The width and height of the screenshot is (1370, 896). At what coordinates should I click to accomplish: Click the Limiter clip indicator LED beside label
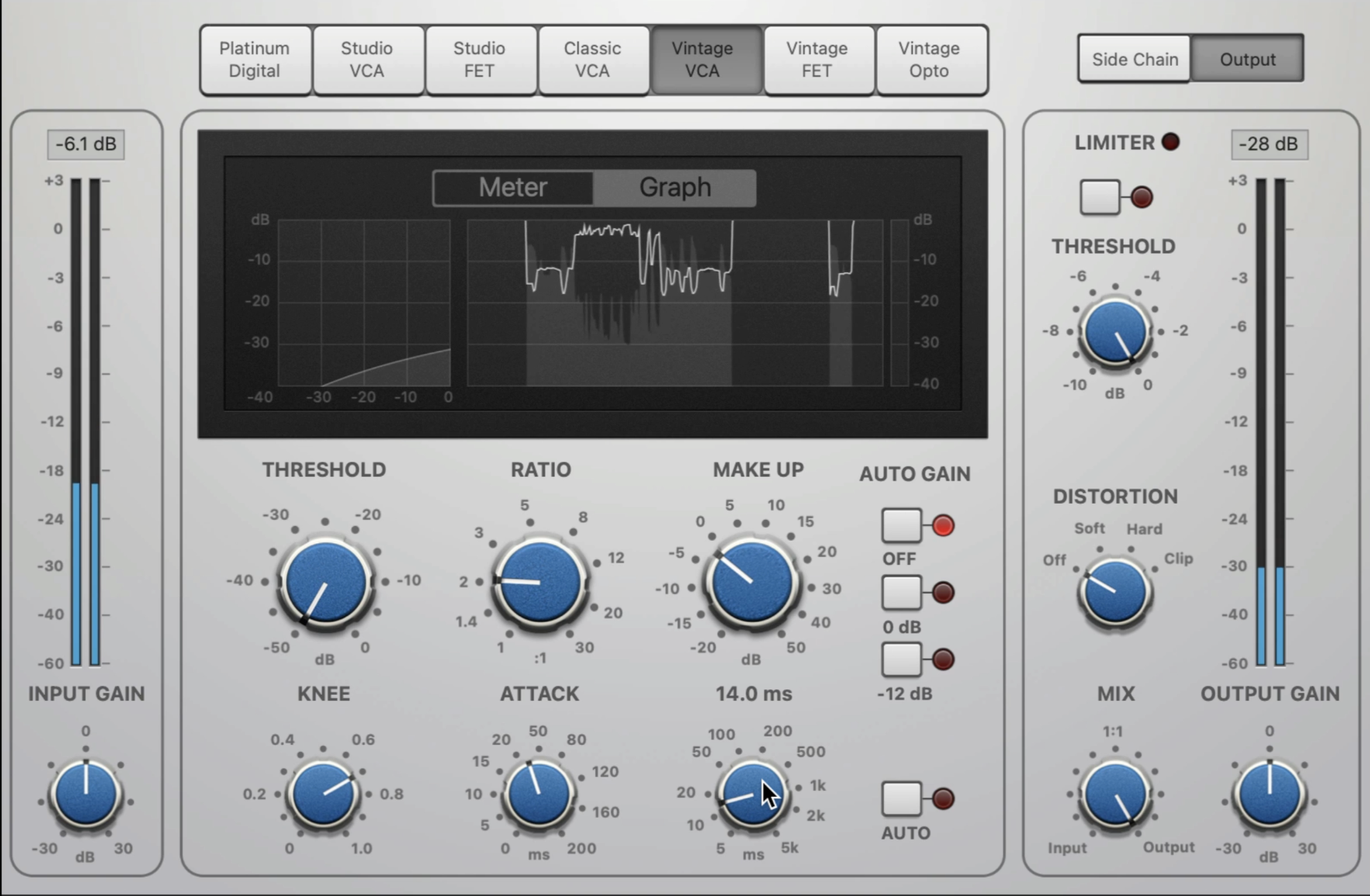1171,142
